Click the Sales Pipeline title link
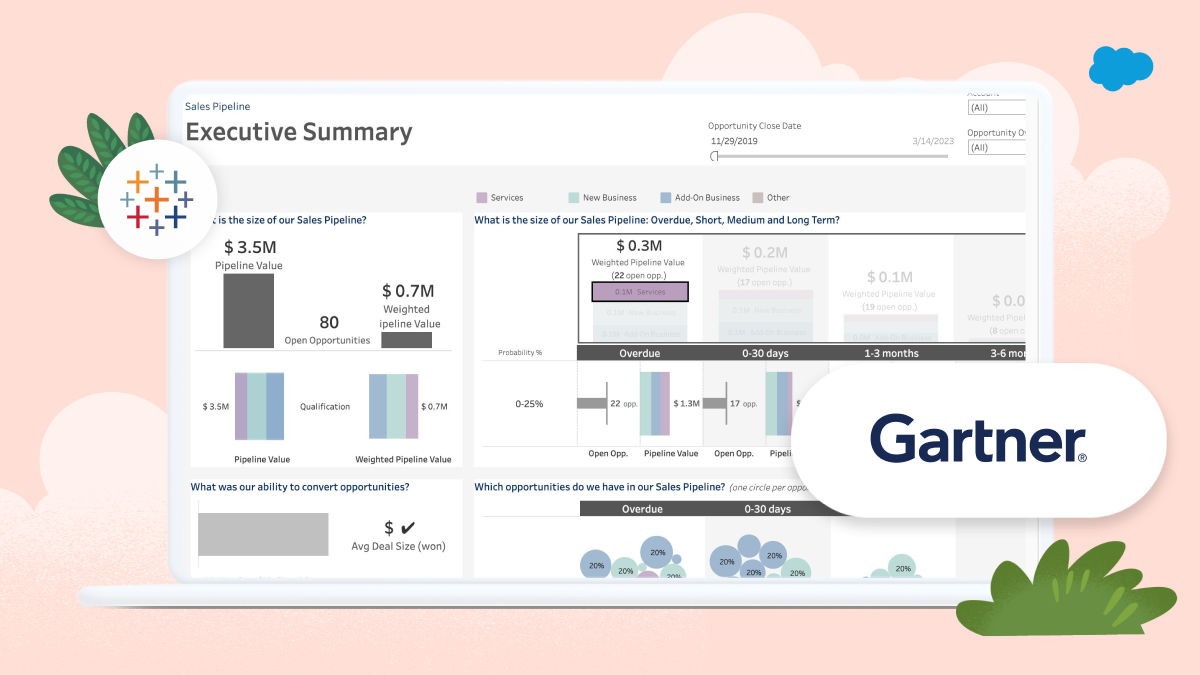The width and height of the screenshot is (1200, 675). [218, 106]
